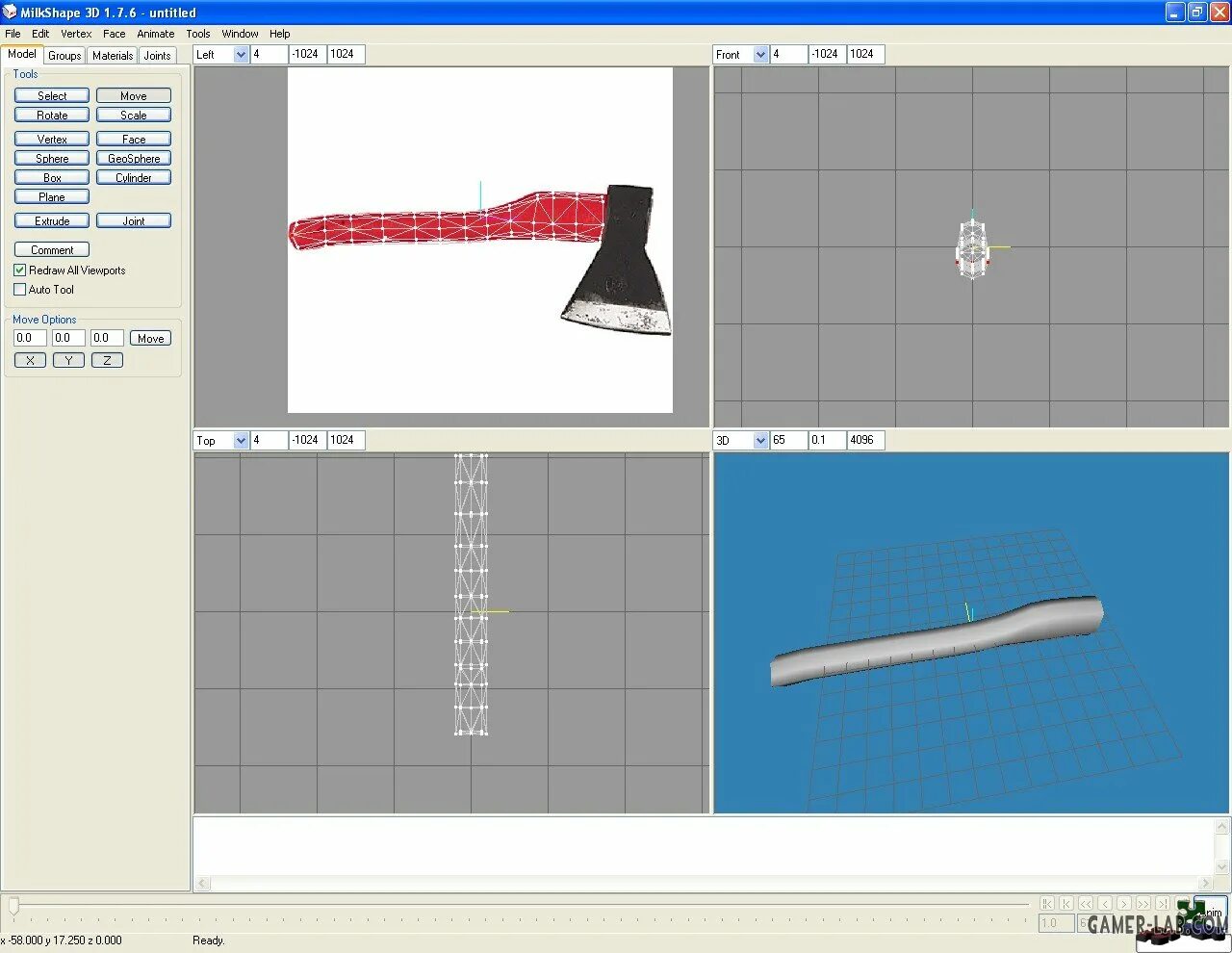Click the double-arrow step backward button

pyautogui.click(x=1086, y=903)
